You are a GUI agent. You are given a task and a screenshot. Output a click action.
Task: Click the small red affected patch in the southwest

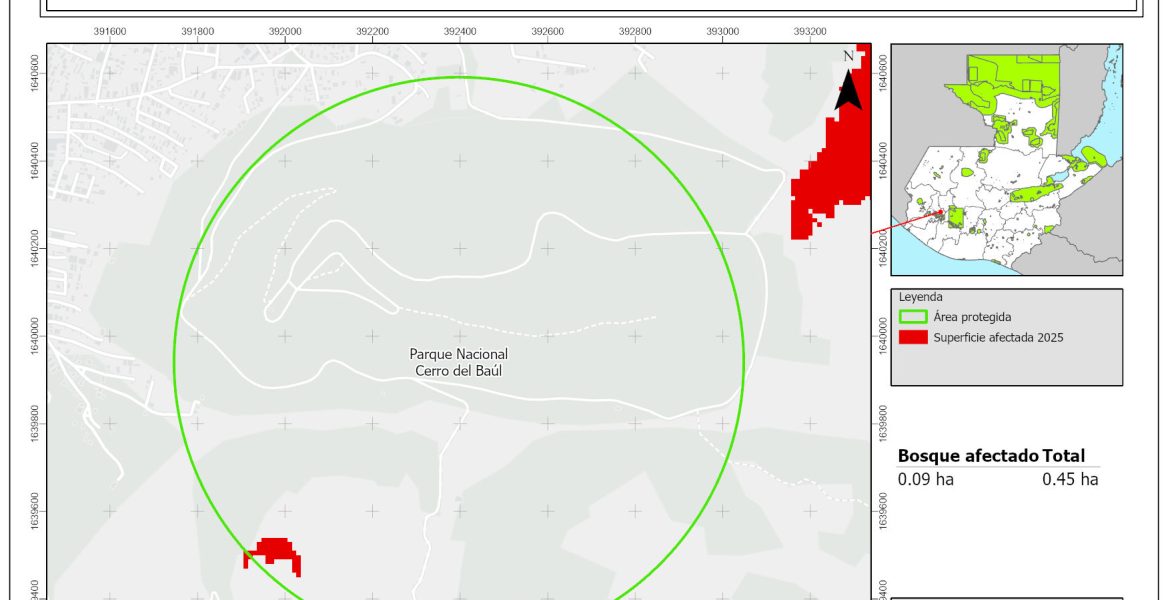(274, 552)
